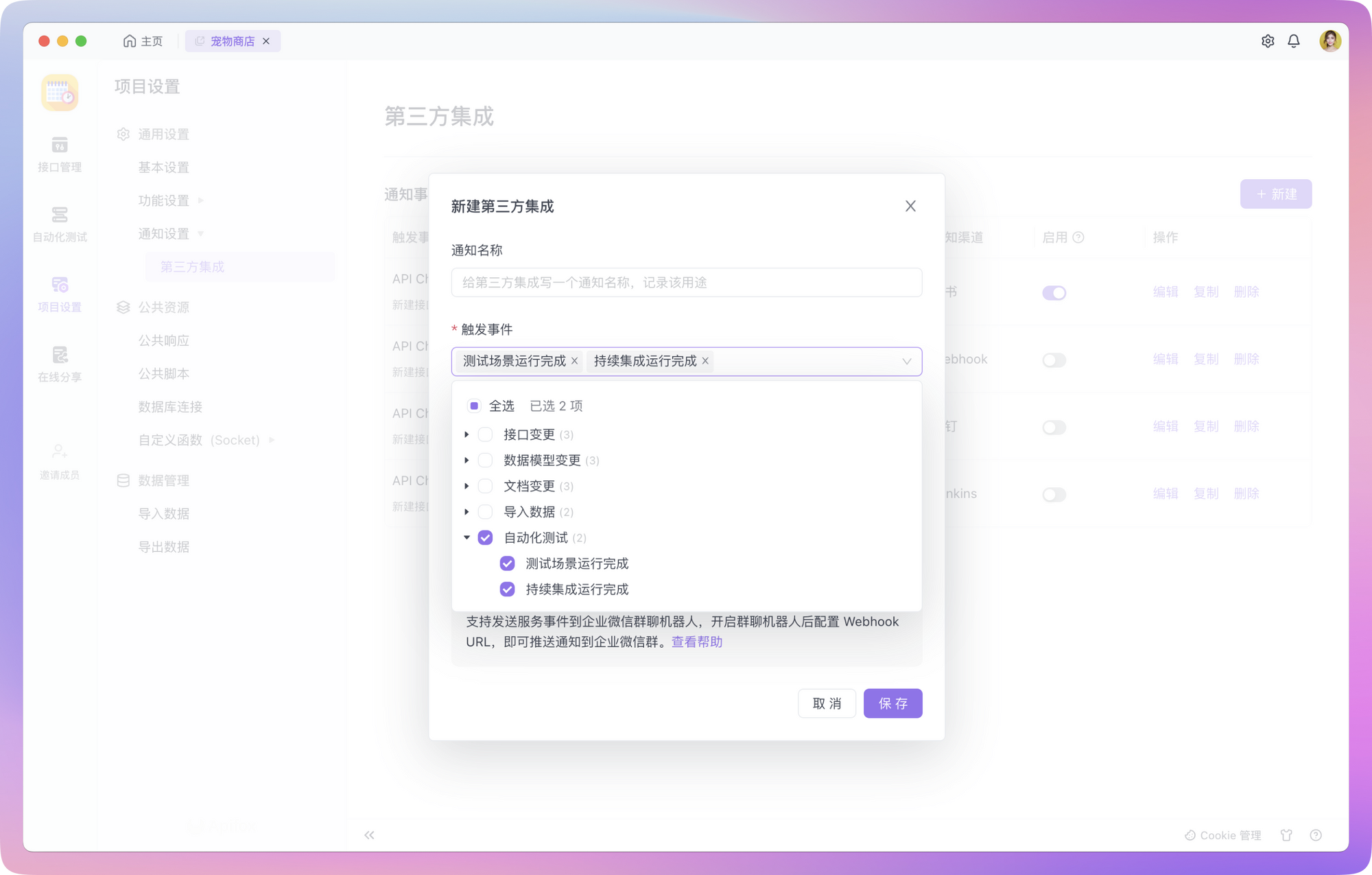Enable the toggle in the Jenkins row
The height and width of the screenshot is (875, 1372).
point(1054,495)
